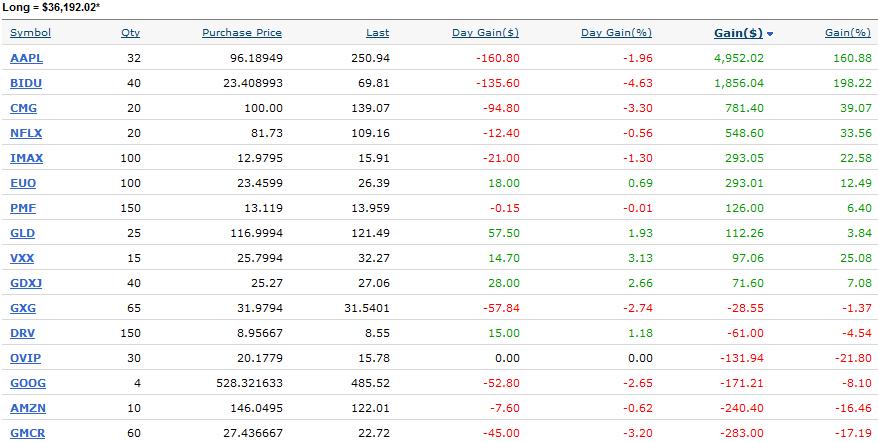This screenshot has height=442, width=878.
Task: Select OVIP gain value -131.94
Action: click(744, 358)
